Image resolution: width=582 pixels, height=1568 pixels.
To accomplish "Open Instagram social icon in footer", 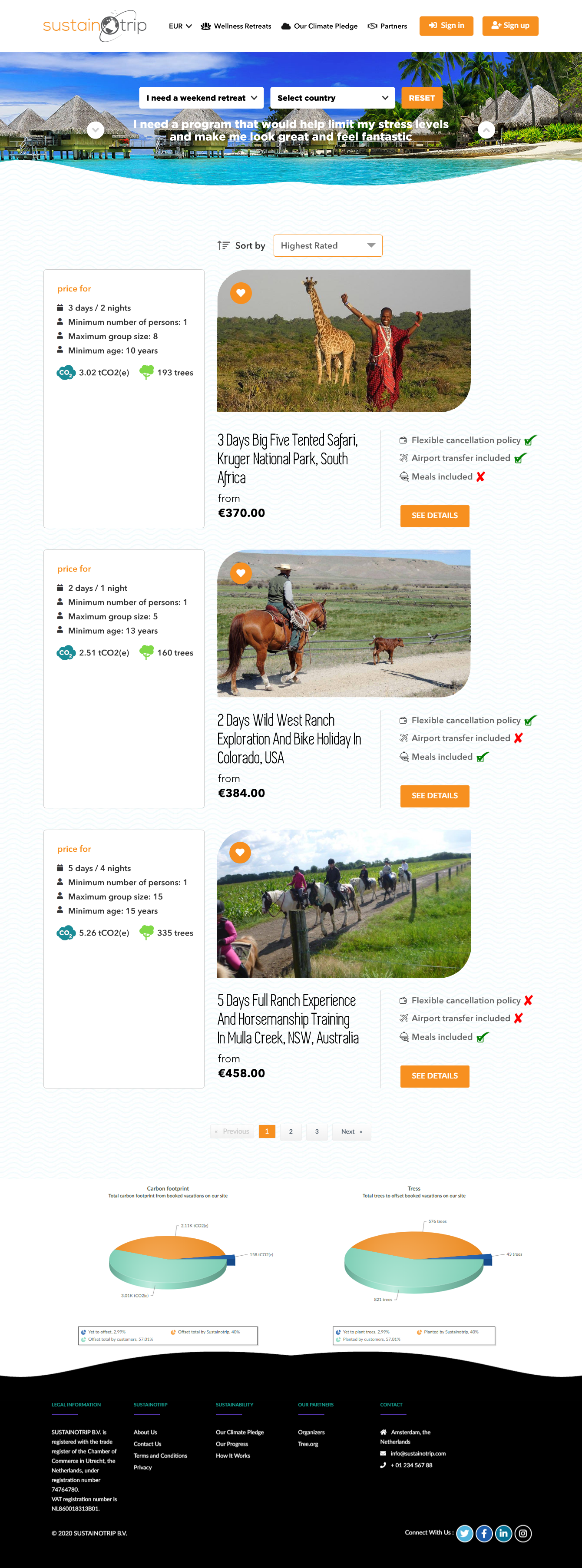I will coord(523,1533).
